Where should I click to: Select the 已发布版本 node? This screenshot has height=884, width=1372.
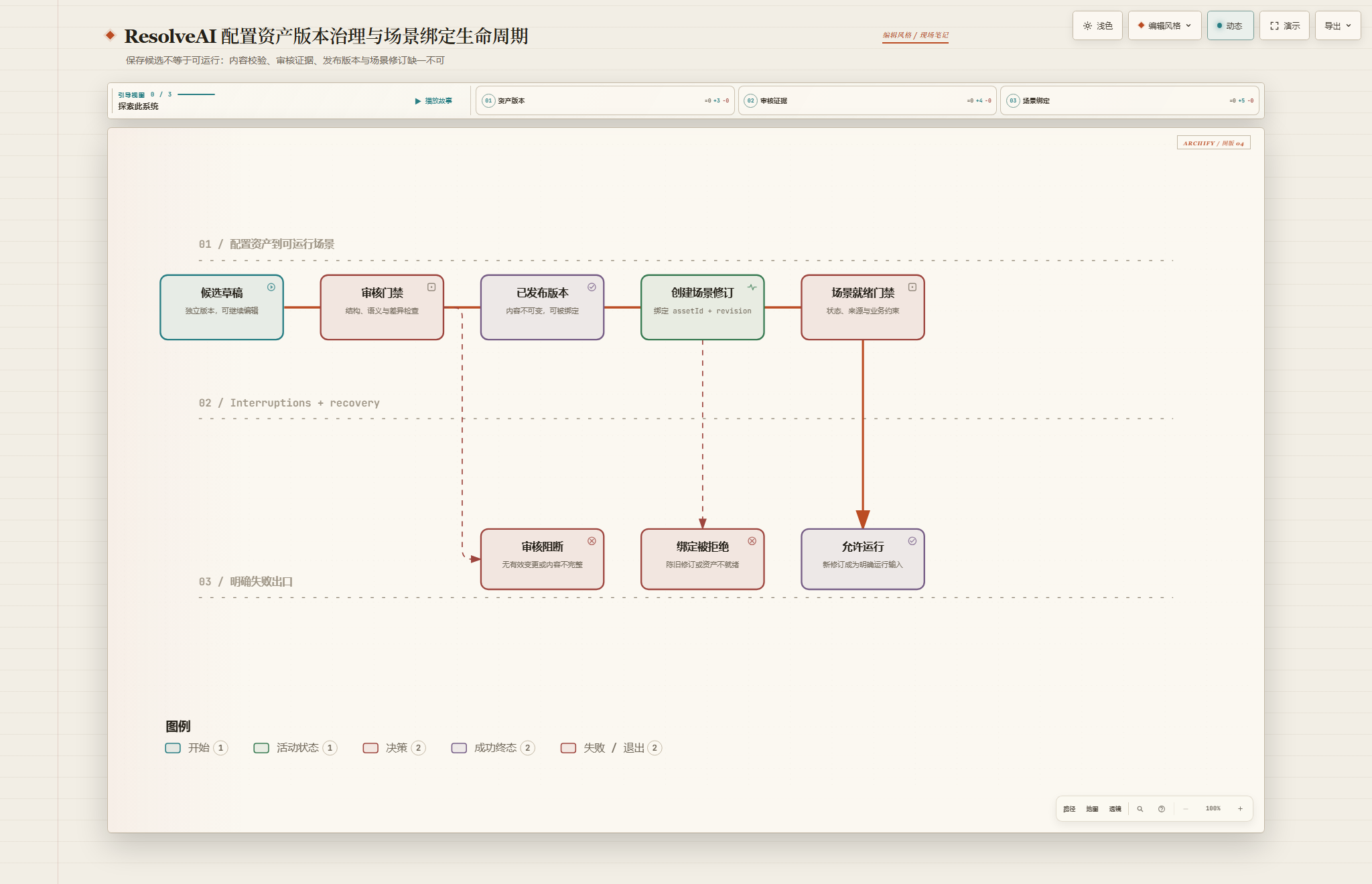click(x=542, y=307)
